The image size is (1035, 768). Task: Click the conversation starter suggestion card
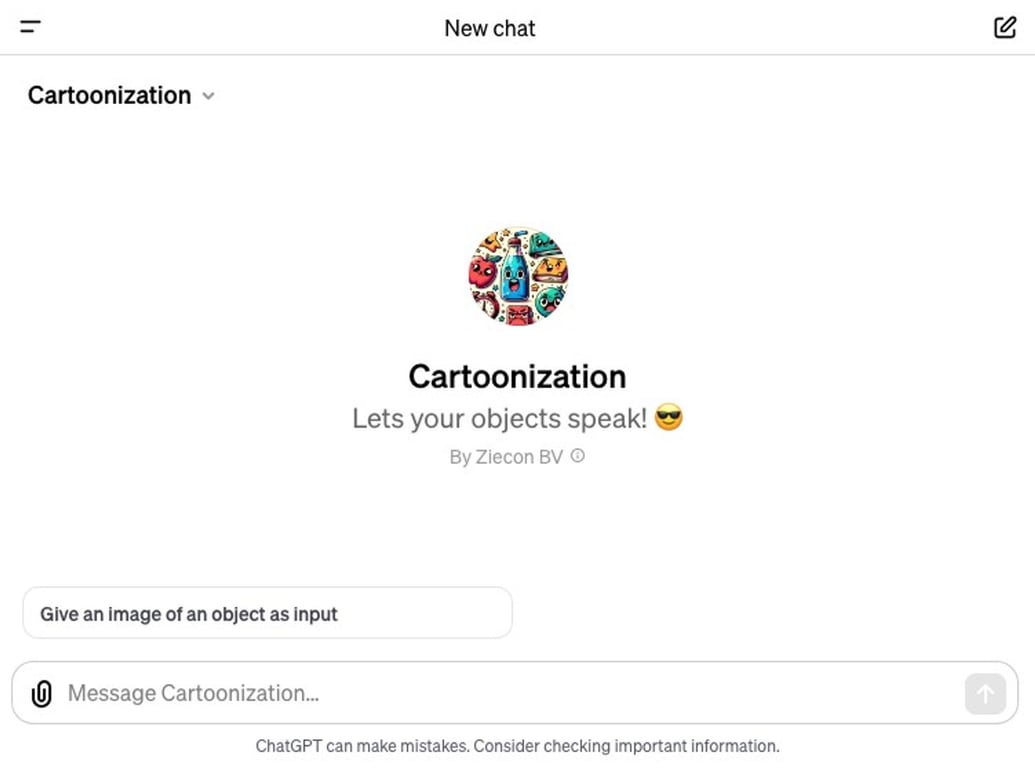267,613
